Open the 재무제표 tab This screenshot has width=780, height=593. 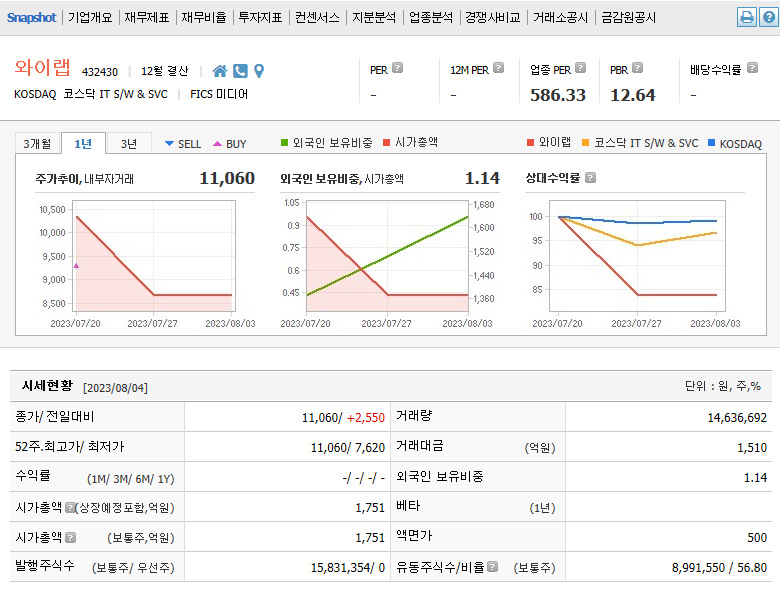tap(147, 17)
